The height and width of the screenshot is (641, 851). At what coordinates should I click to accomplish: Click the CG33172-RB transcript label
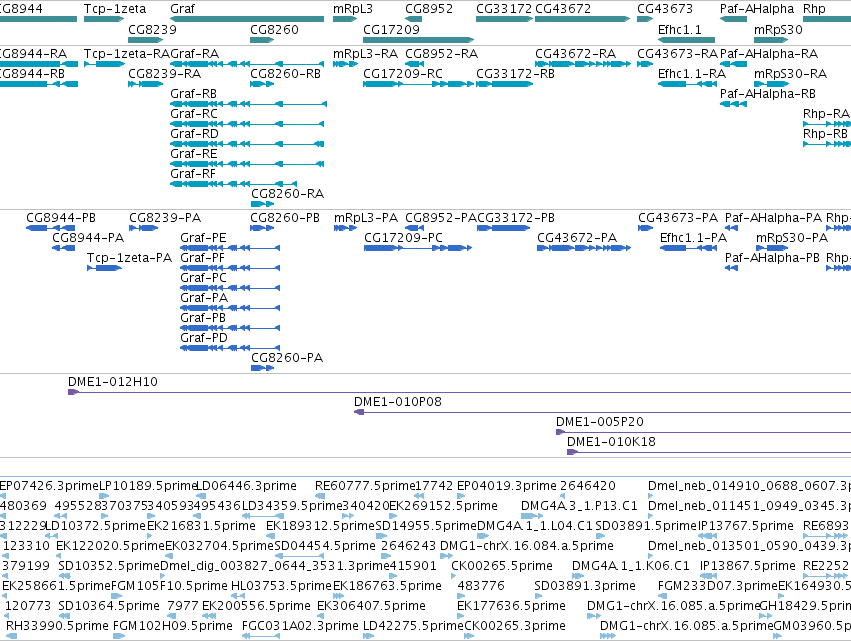(515, 73)
